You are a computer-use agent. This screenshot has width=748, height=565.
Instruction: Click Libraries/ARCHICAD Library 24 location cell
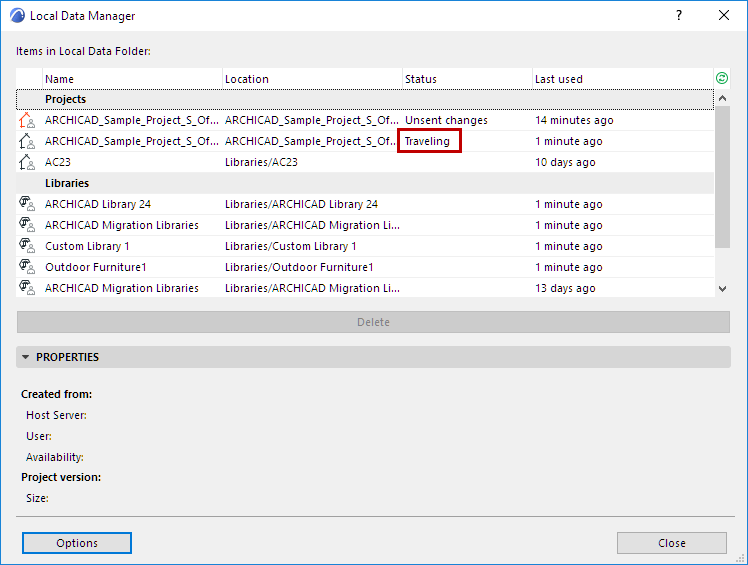click(x=301, y=204)
